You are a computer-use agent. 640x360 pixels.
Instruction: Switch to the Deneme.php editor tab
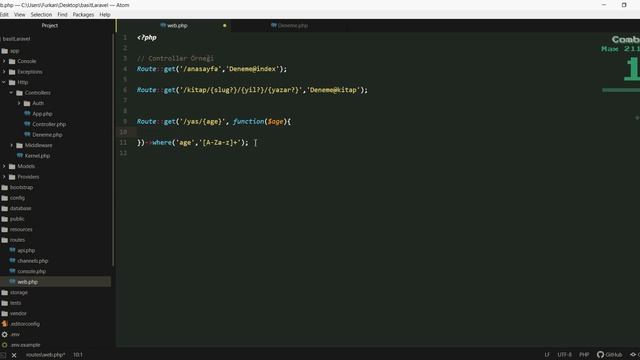[x=289, y=26]
